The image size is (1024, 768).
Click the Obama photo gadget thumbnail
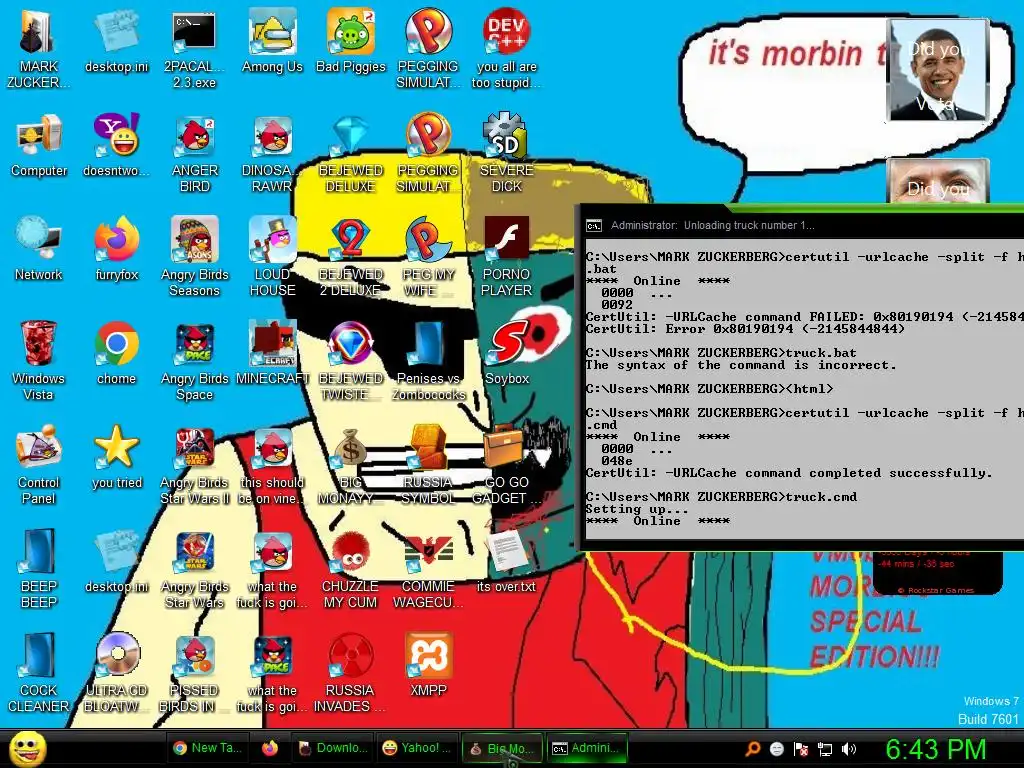point(938,69)
